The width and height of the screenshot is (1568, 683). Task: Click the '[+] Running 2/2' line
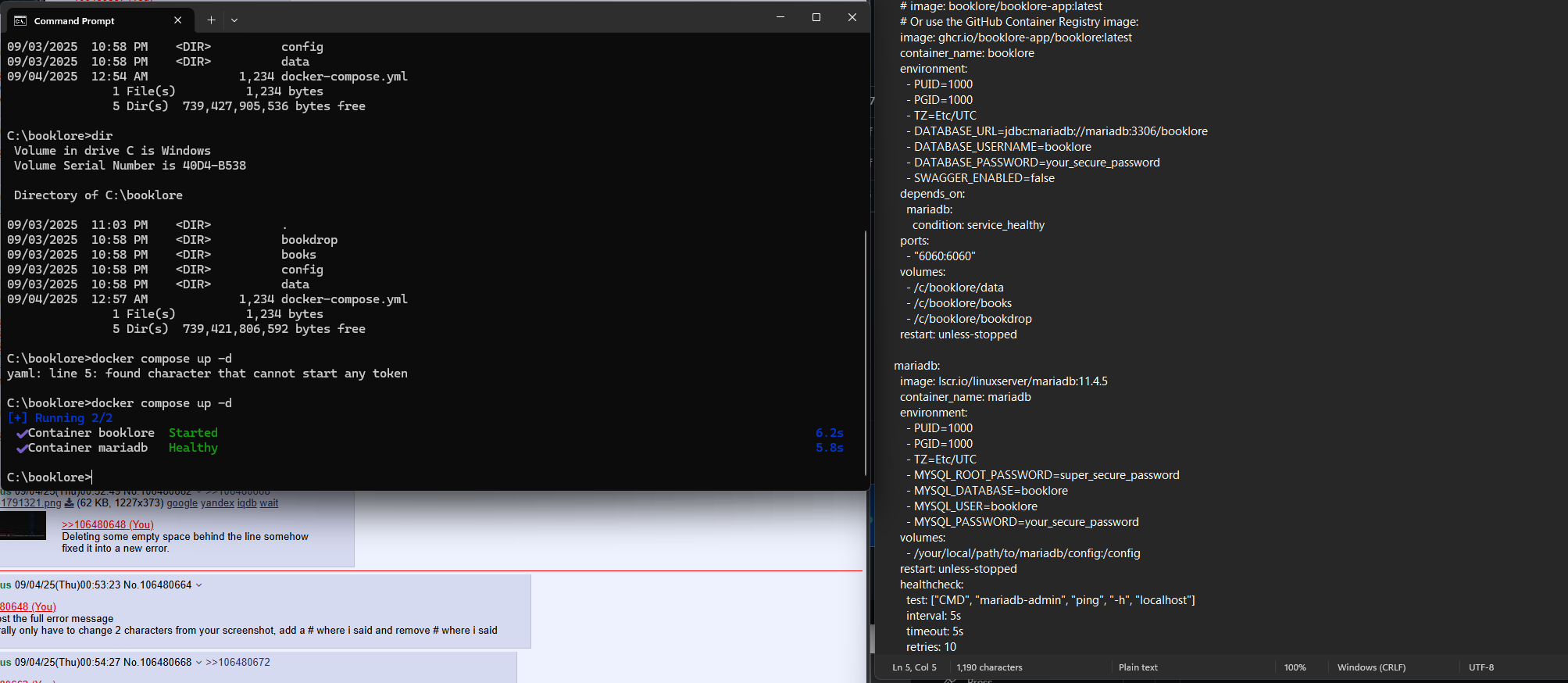pos(59,418)
